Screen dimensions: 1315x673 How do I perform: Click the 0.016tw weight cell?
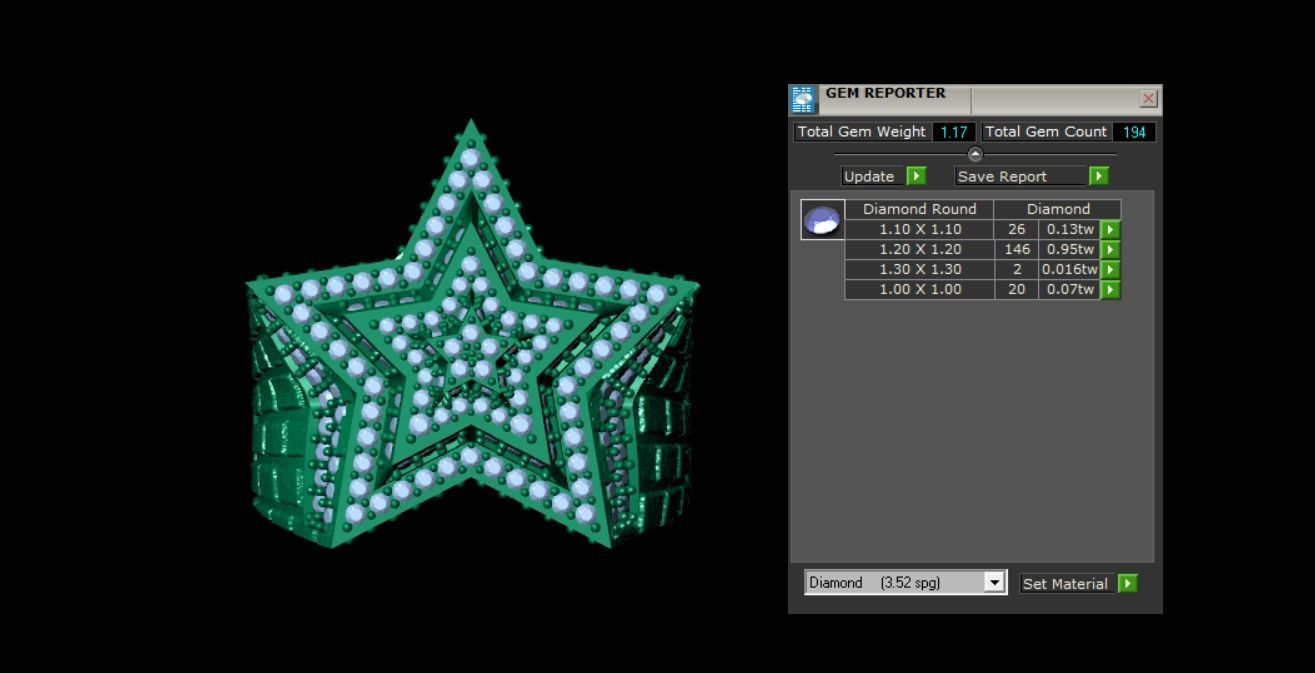(1070, 269)
